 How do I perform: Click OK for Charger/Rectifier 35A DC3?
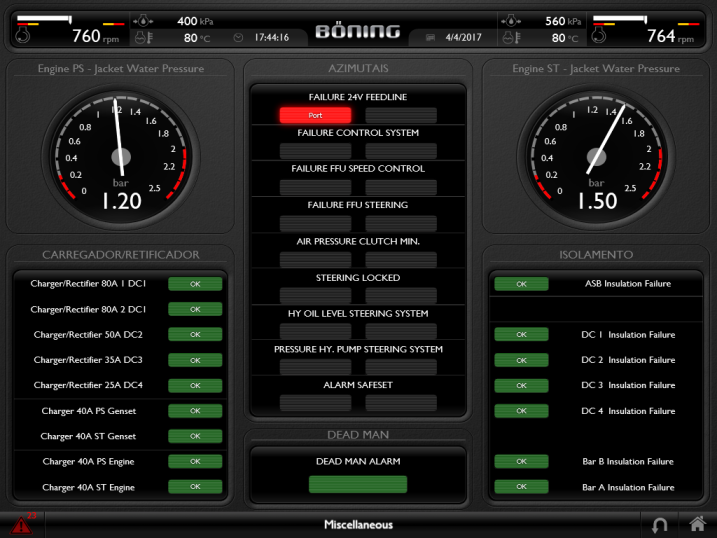pos(195,360)
